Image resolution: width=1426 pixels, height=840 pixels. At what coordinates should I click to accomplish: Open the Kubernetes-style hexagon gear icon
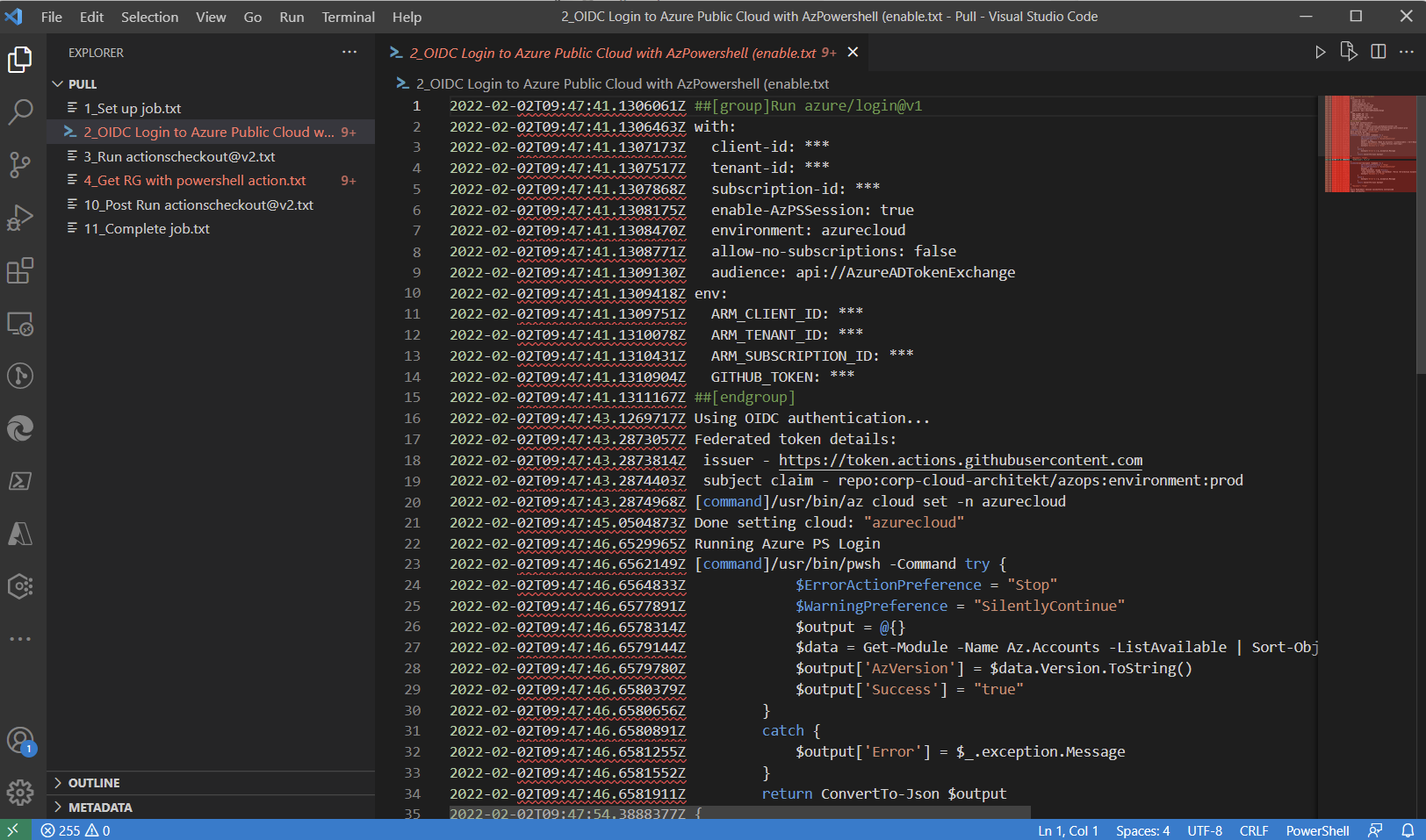(x=20, y=585)
